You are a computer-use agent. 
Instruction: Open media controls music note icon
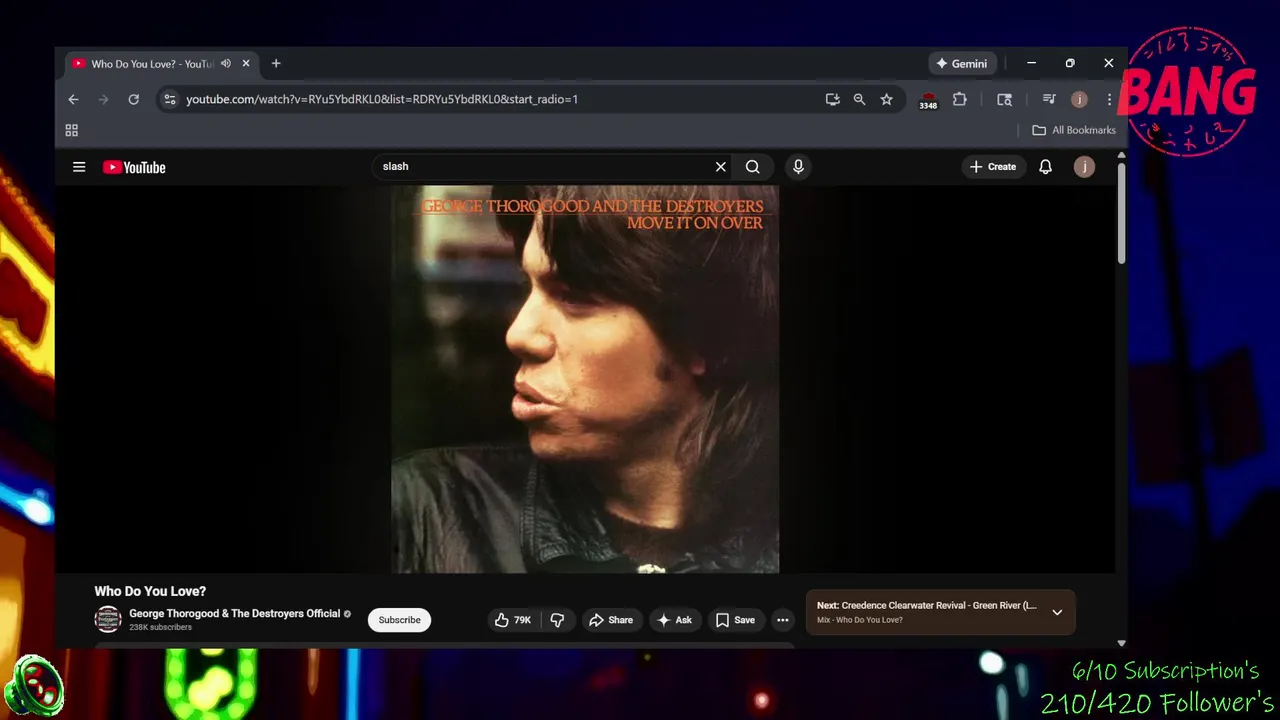click(x=1049, y=99)
